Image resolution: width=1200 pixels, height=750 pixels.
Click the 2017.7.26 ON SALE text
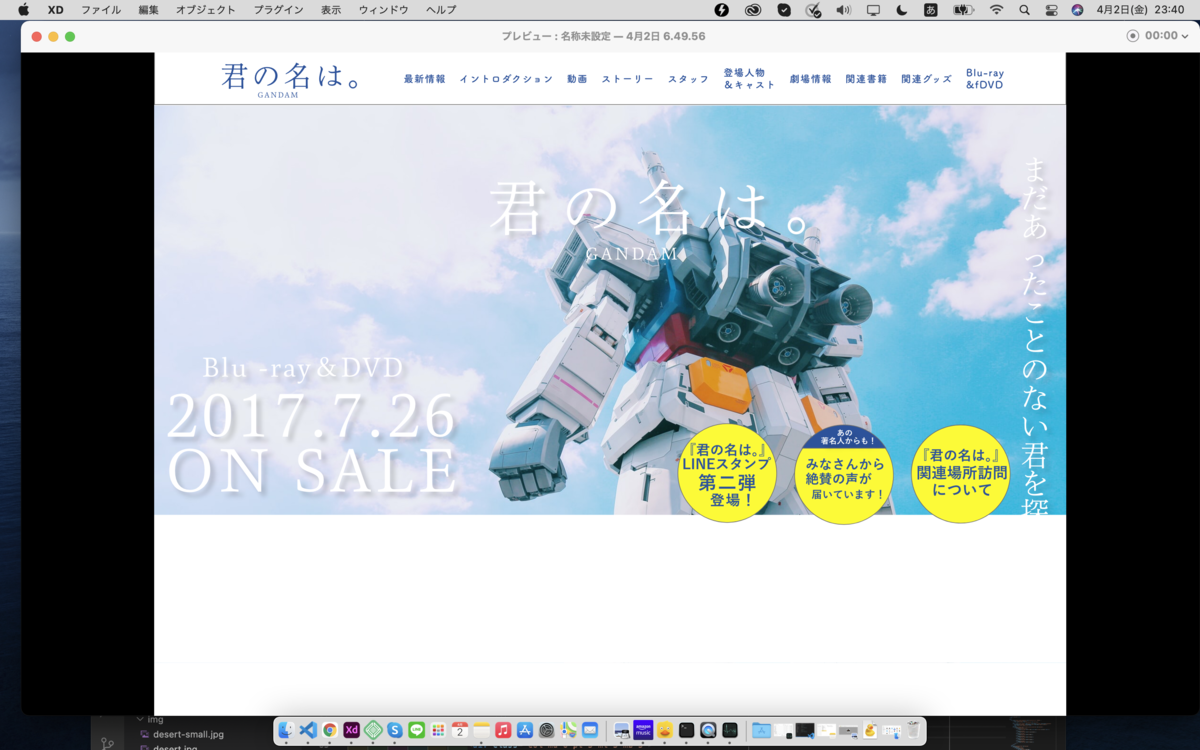click(312, 444)
